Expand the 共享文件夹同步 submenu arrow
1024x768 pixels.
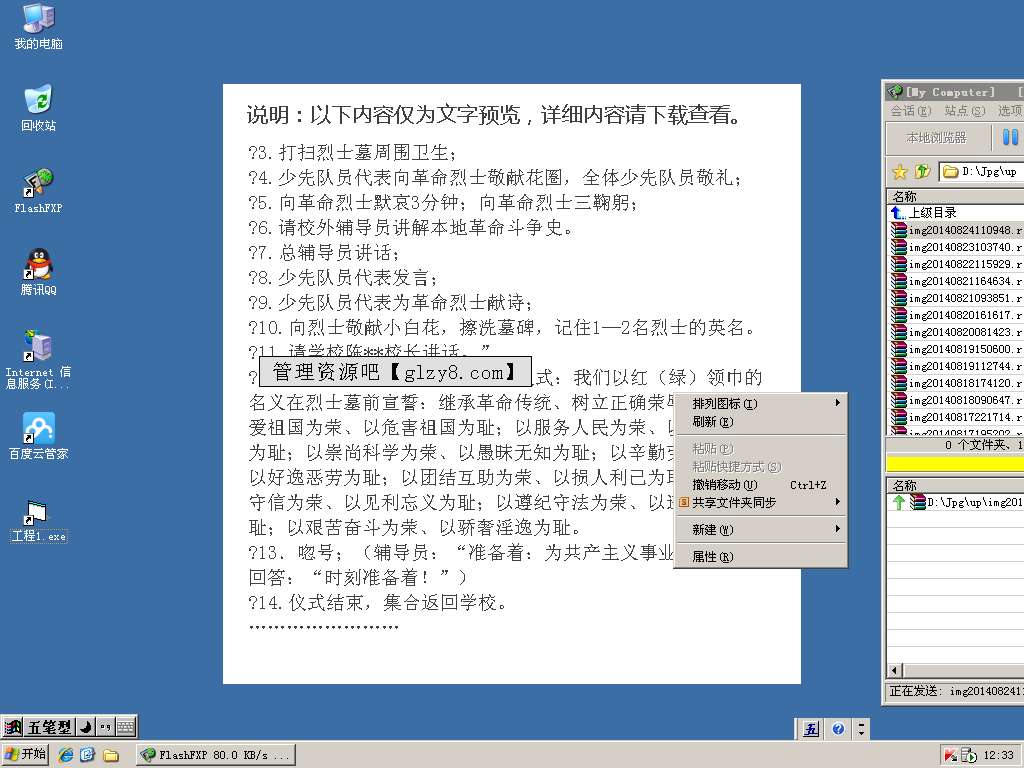pyautogui.click(x=837, y=502)
